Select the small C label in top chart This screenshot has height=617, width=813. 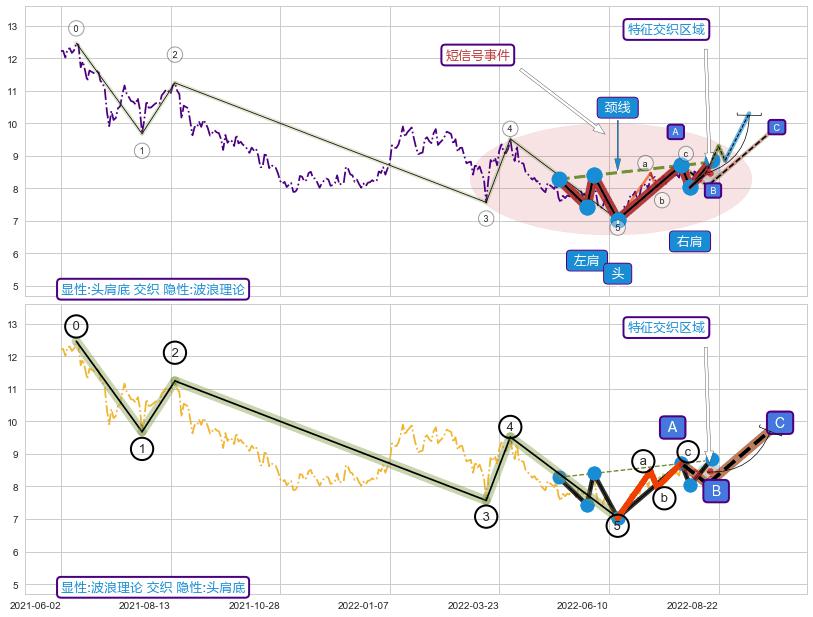tap(776, 127)
